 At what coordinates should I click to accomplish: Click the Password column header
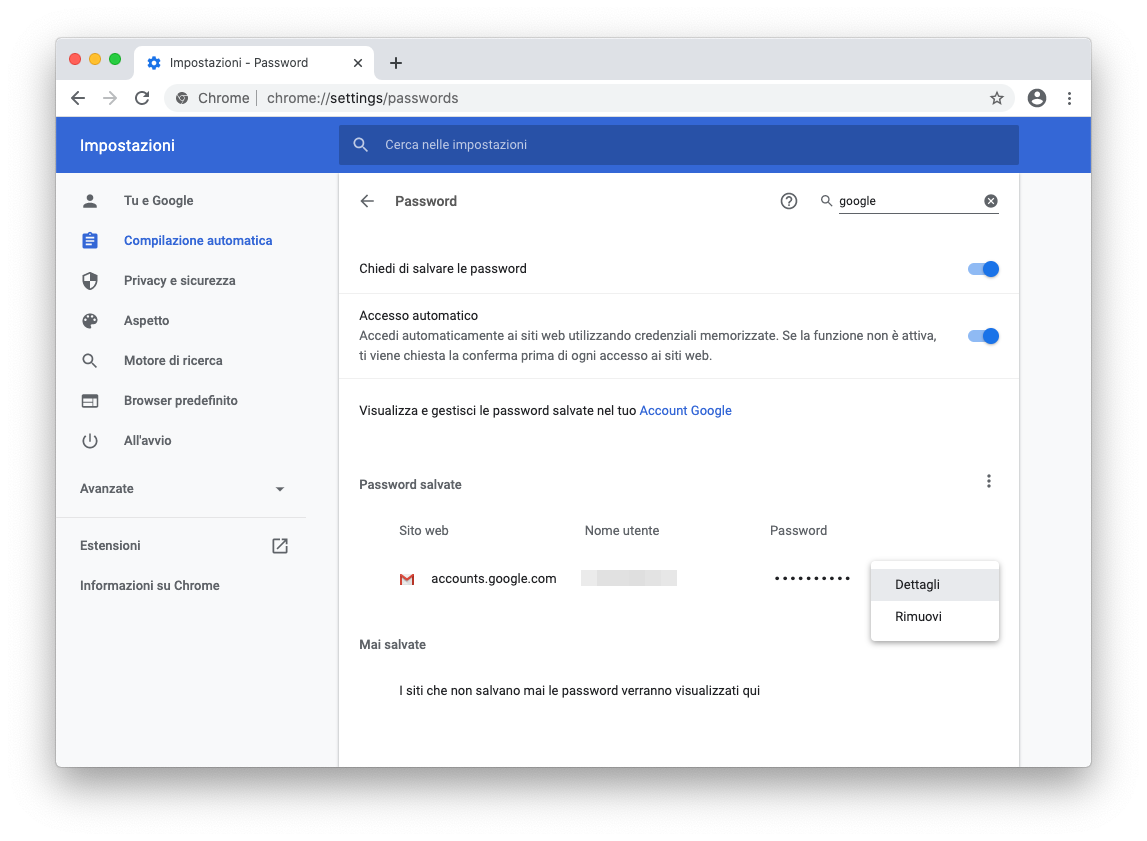[798, 531]
